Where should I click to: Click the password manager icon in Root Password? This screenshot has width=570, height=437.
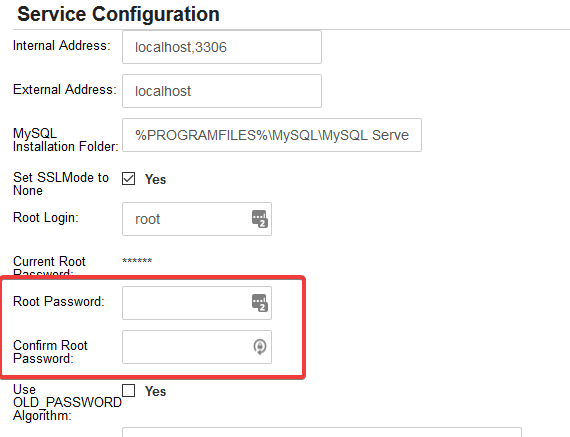click(x=260, y=303)
